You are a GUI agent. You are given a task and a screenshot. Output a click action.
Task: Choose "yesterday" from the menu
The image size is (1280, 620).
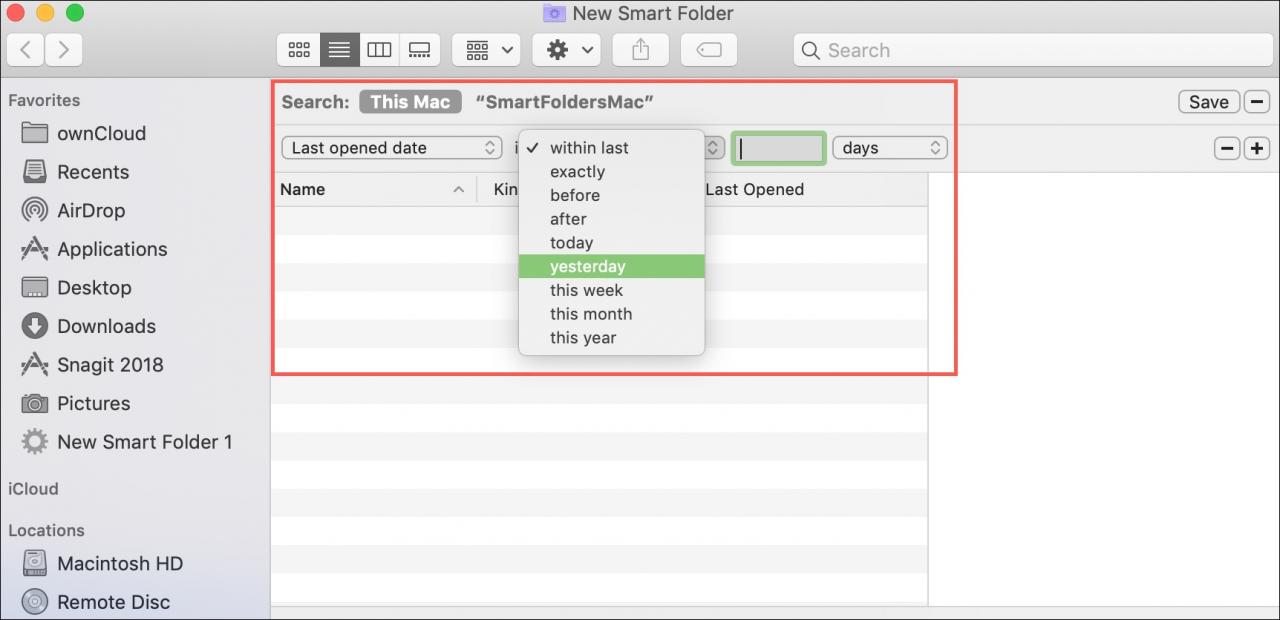612,267
